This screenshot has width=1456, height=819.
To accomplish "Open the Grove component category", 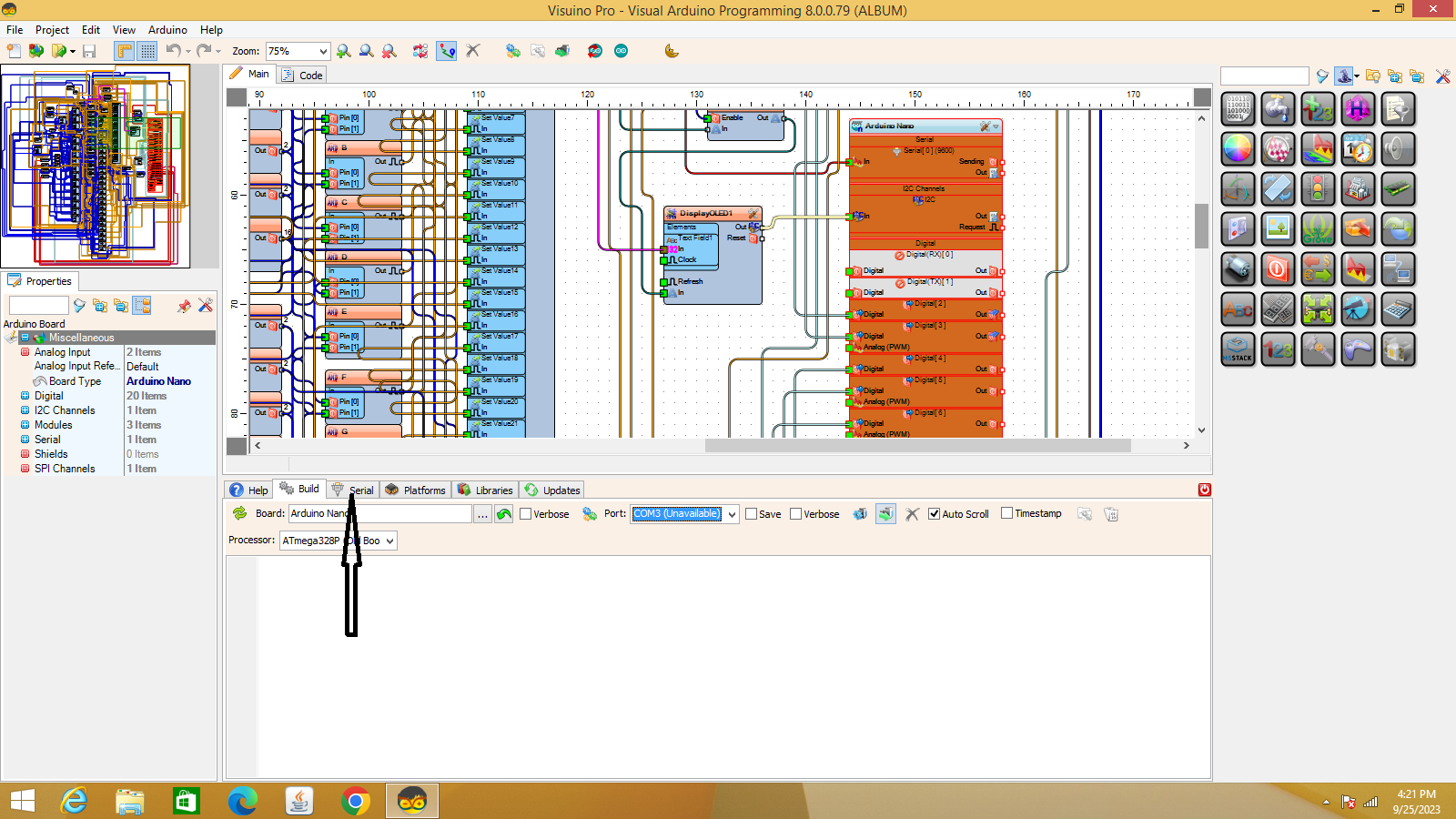I will coord(1318,229).
